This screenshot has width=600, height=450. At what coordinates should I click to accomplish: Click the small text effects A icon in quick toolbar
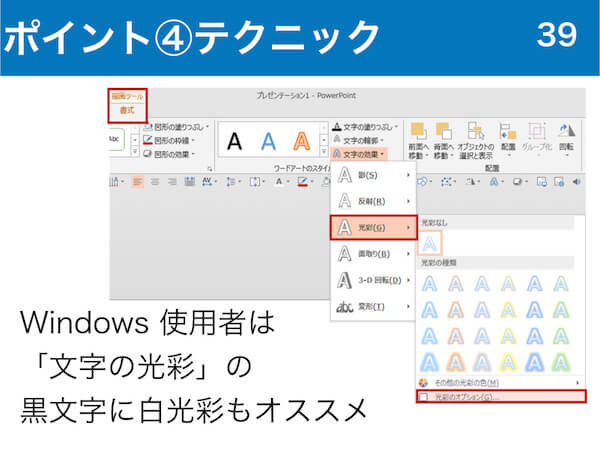pyautogui.click(x=494, y=182)
